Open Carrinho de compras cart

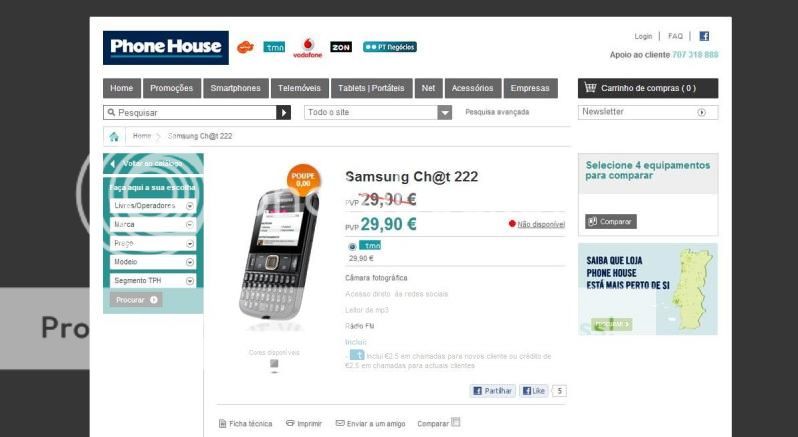[648, 88]
